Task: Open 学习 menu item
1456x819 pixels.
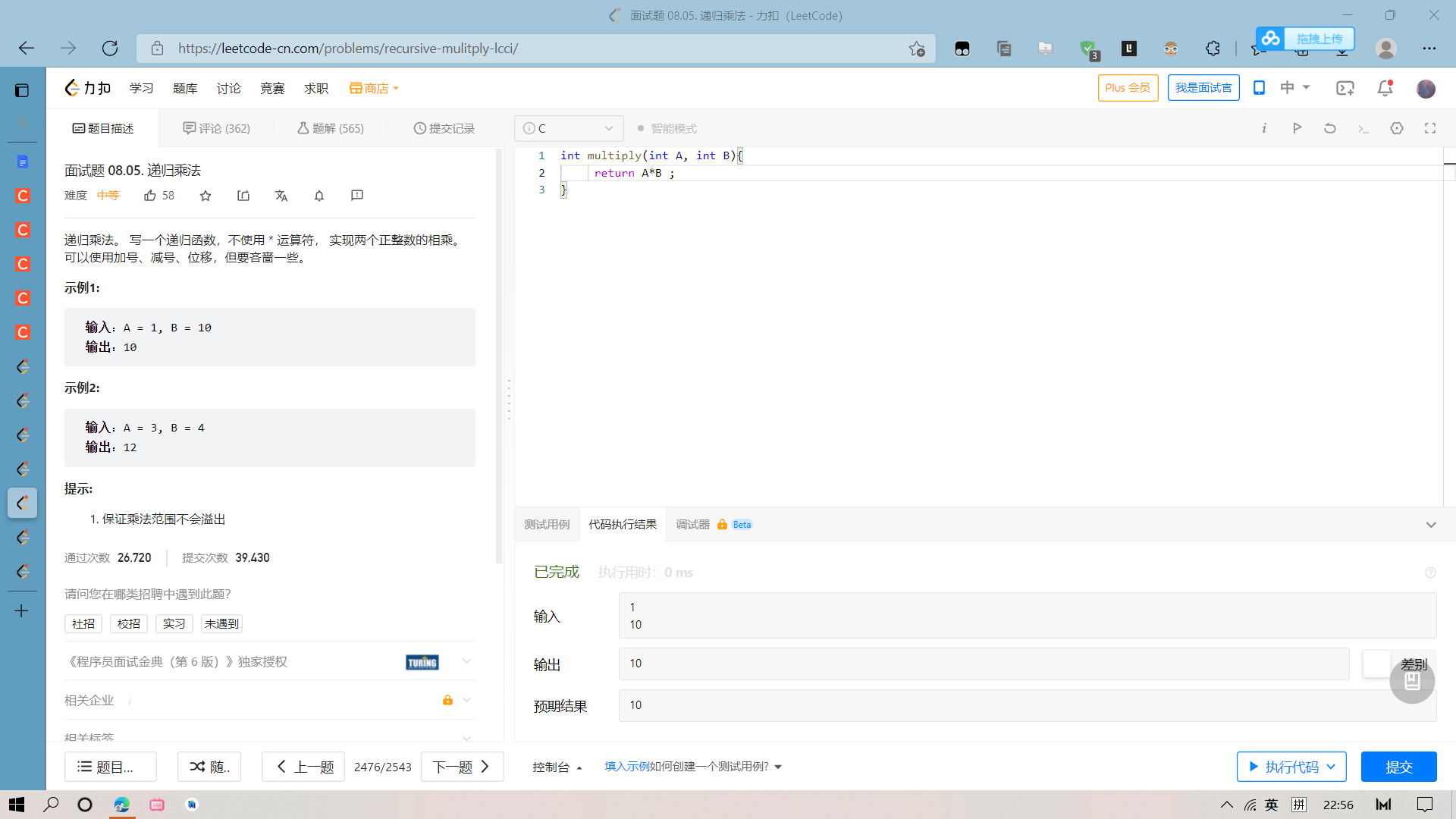Action: coord(141,88)
